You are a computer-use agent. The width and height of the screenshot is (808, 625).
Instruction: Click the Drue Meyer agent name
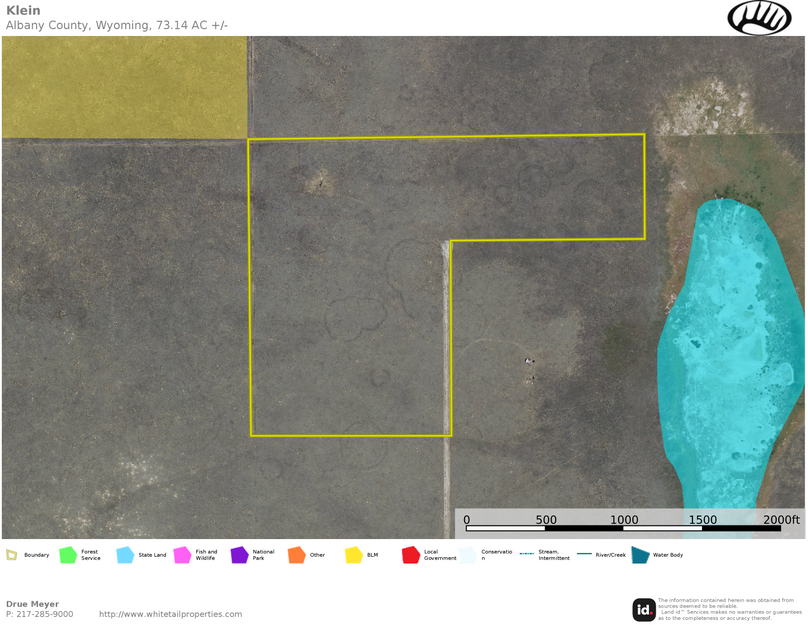pyautogui.click(x=32, y=604)
